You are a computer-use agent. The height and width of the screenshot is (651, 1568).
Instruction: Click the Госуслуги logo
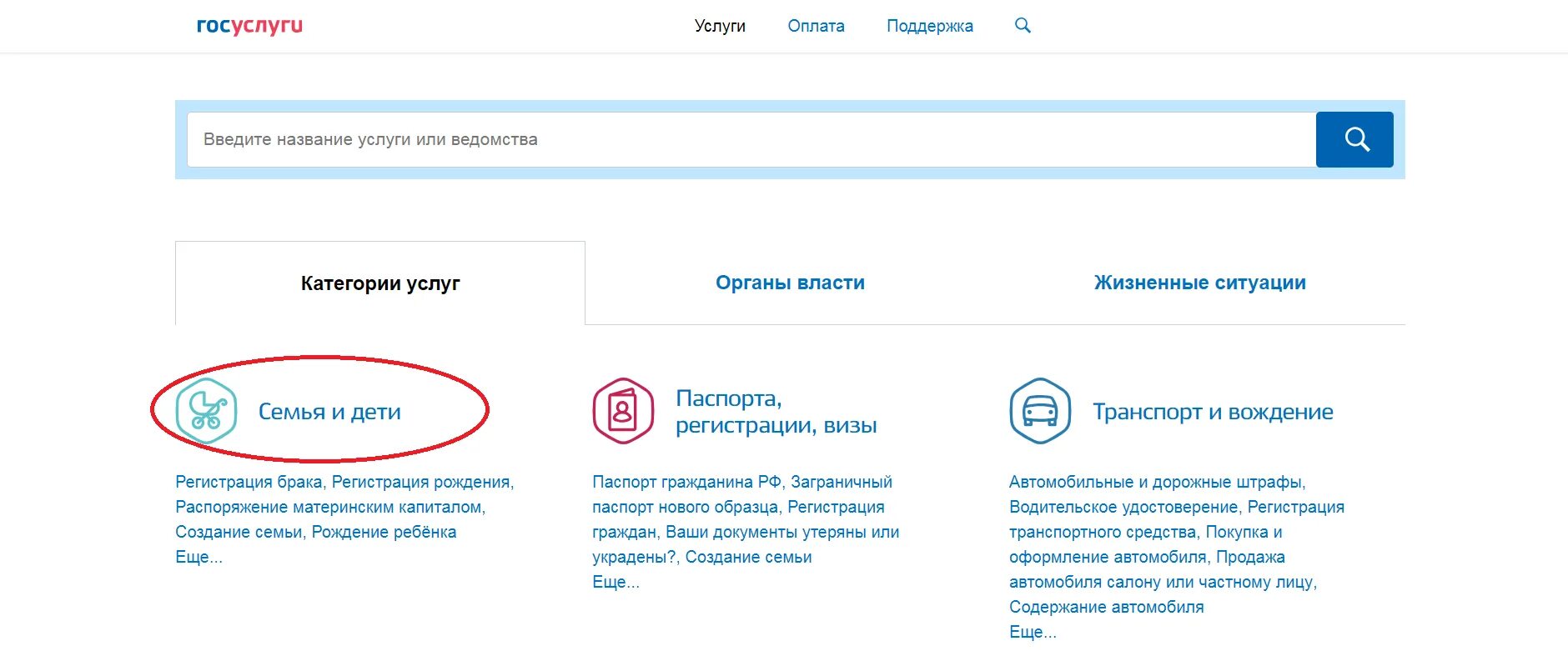coord(249,26)
